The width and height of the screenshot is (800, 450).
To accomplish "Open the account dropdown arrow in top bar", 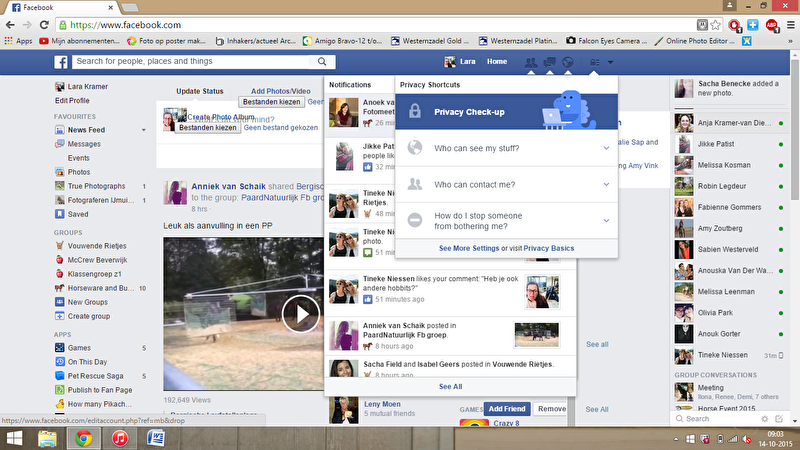I will (609, 62).
